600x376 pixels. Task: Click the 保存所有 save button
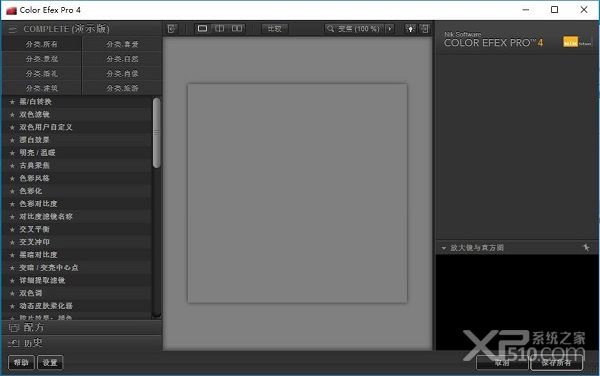coord(556,362)
